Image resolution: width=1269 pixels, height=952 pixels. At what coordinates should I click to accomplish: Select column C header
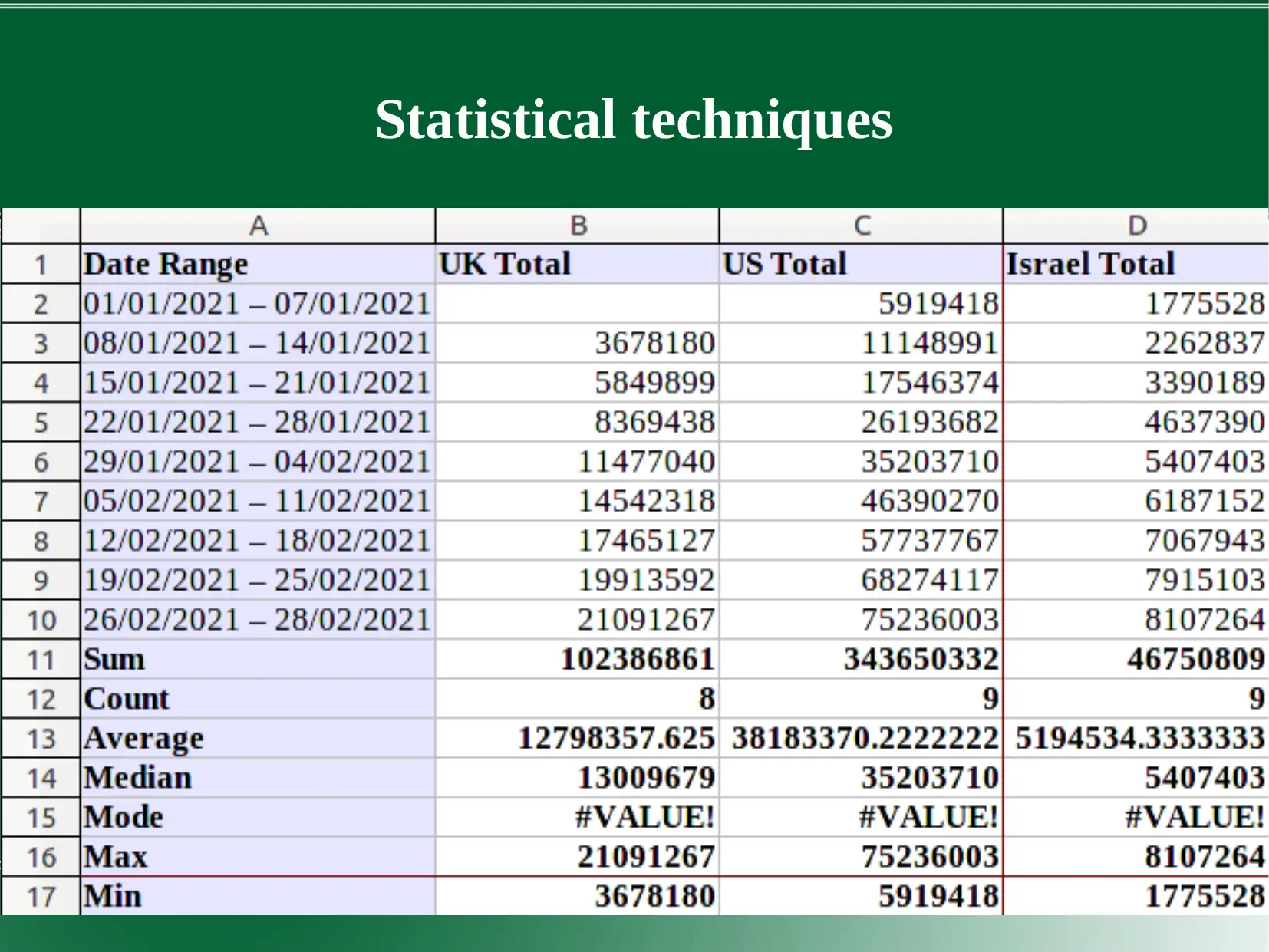coord(861,226)
